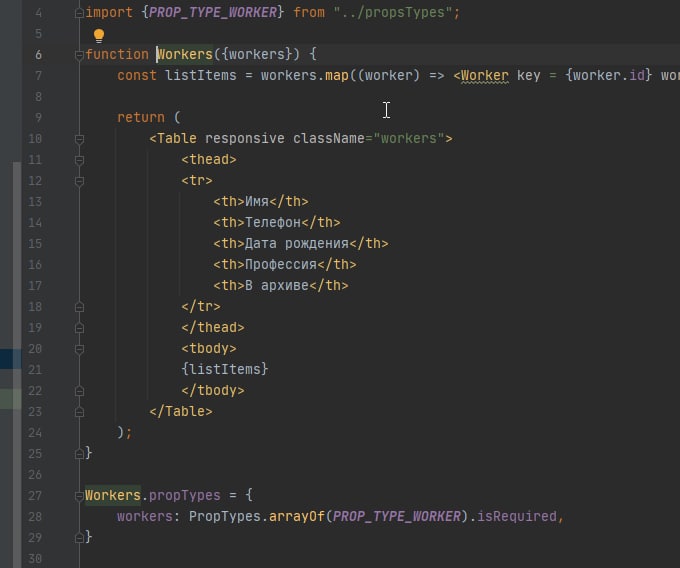Collapse the Workers.propTypes fold marker on line 27

[x=79, y=496]
